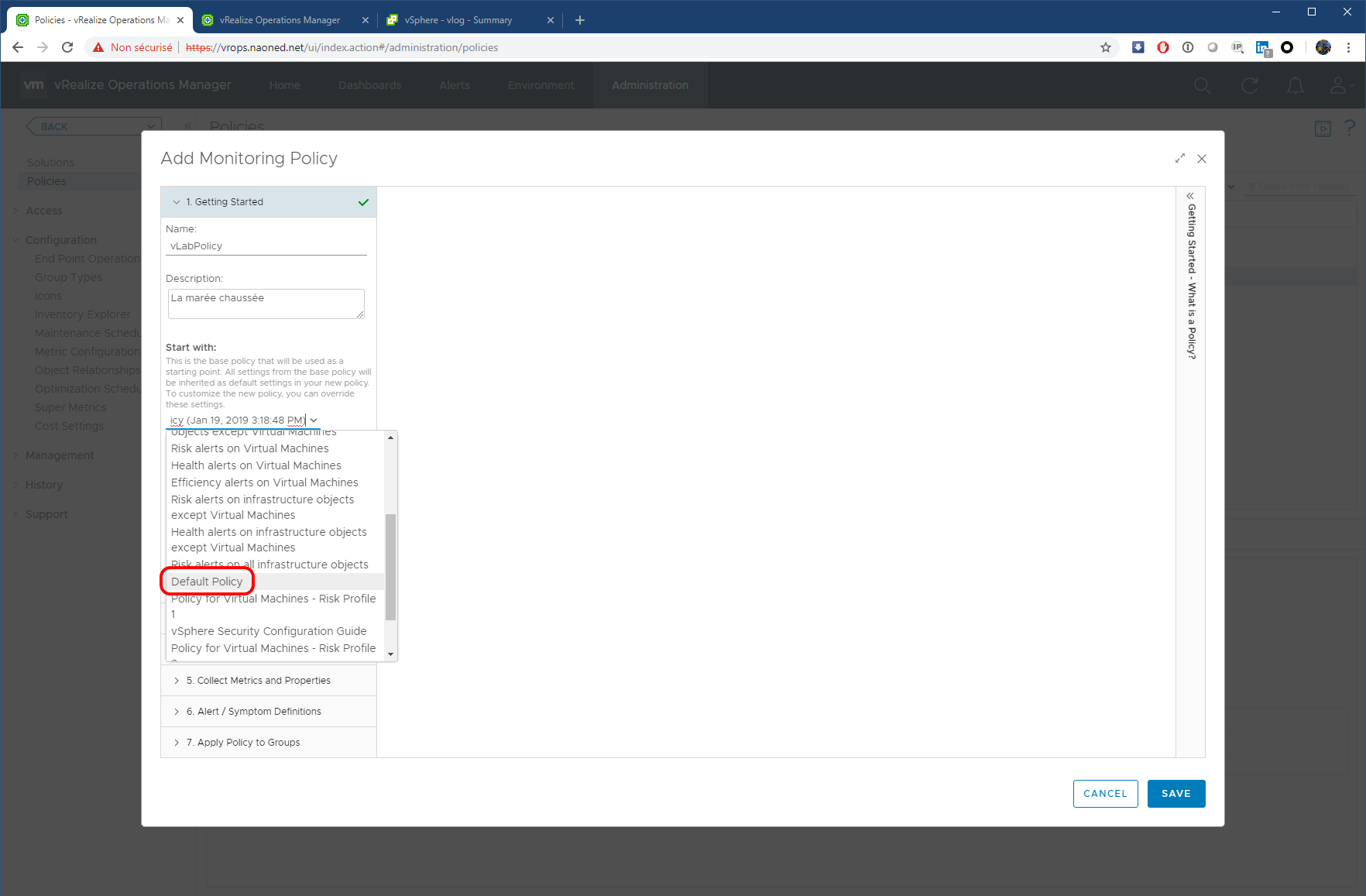The image size is (1366, 896).
Task: Choose vSphere Security Configuration Guide option
Action: (269, 631)
